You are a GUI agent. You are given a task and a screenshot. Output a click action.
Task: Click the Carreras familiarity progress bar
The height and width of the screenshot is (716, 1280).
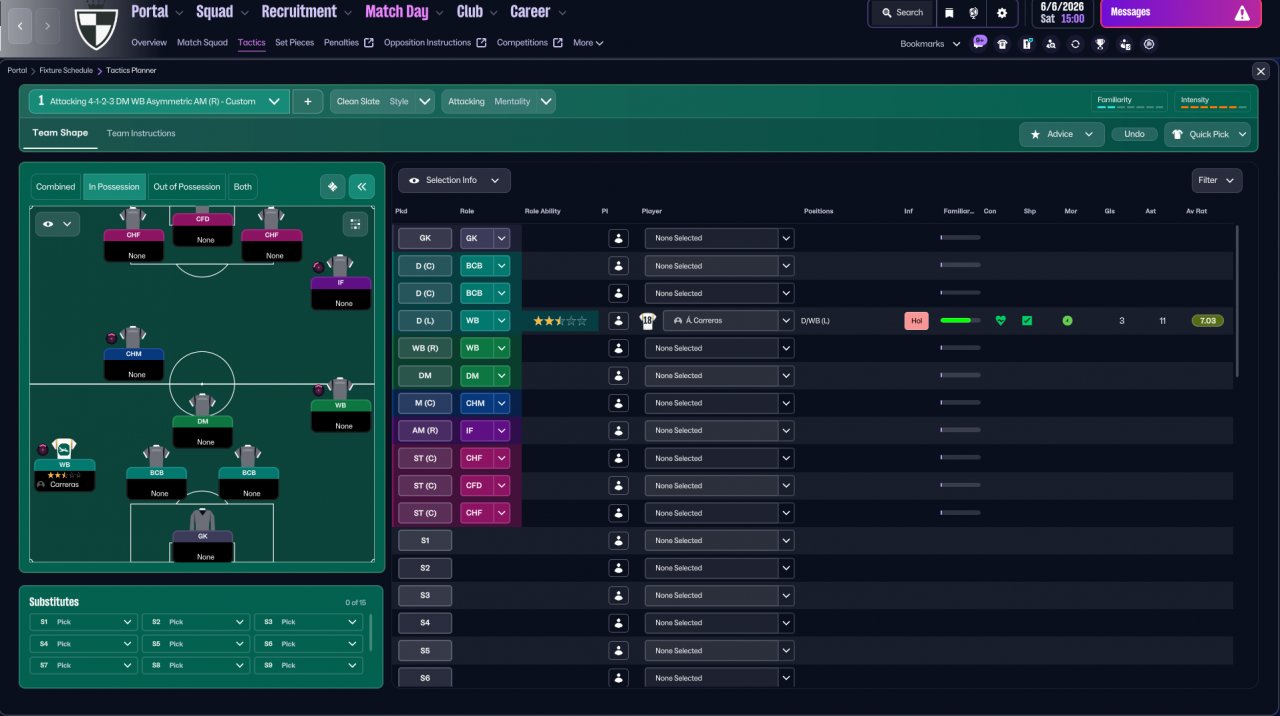(x=960, y=321)
